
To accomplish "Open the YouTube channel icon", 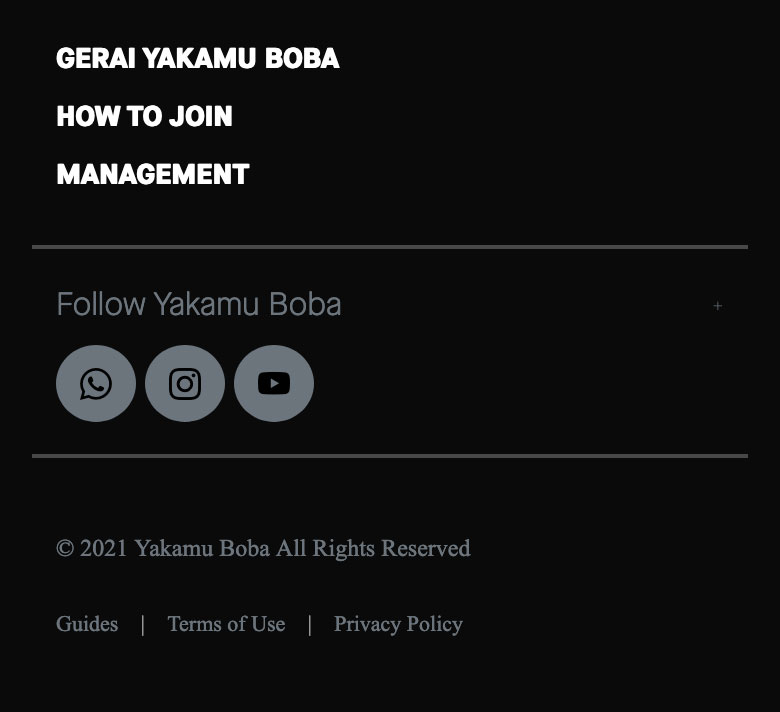I will click(x=274, y=384).
